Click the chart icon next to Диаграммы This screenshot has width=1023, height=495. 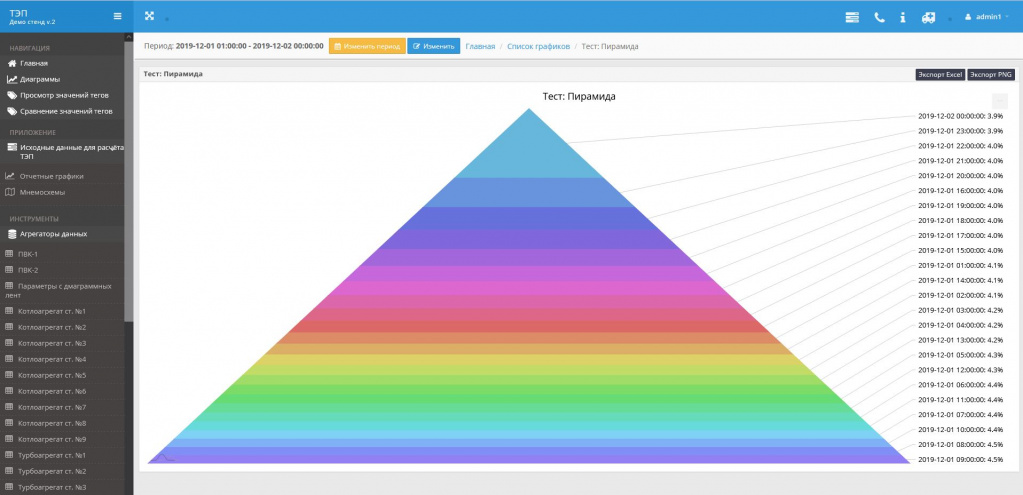[12, 80]
